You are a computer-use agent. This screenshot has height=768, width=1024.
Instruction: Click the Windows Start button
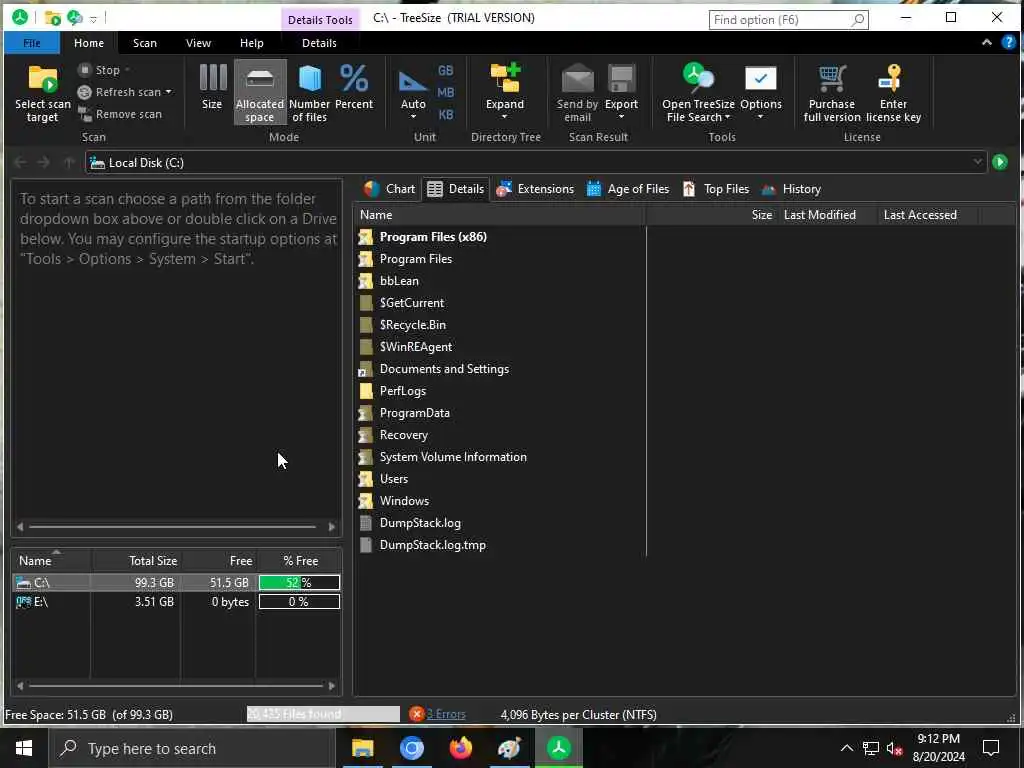point(24,748)
